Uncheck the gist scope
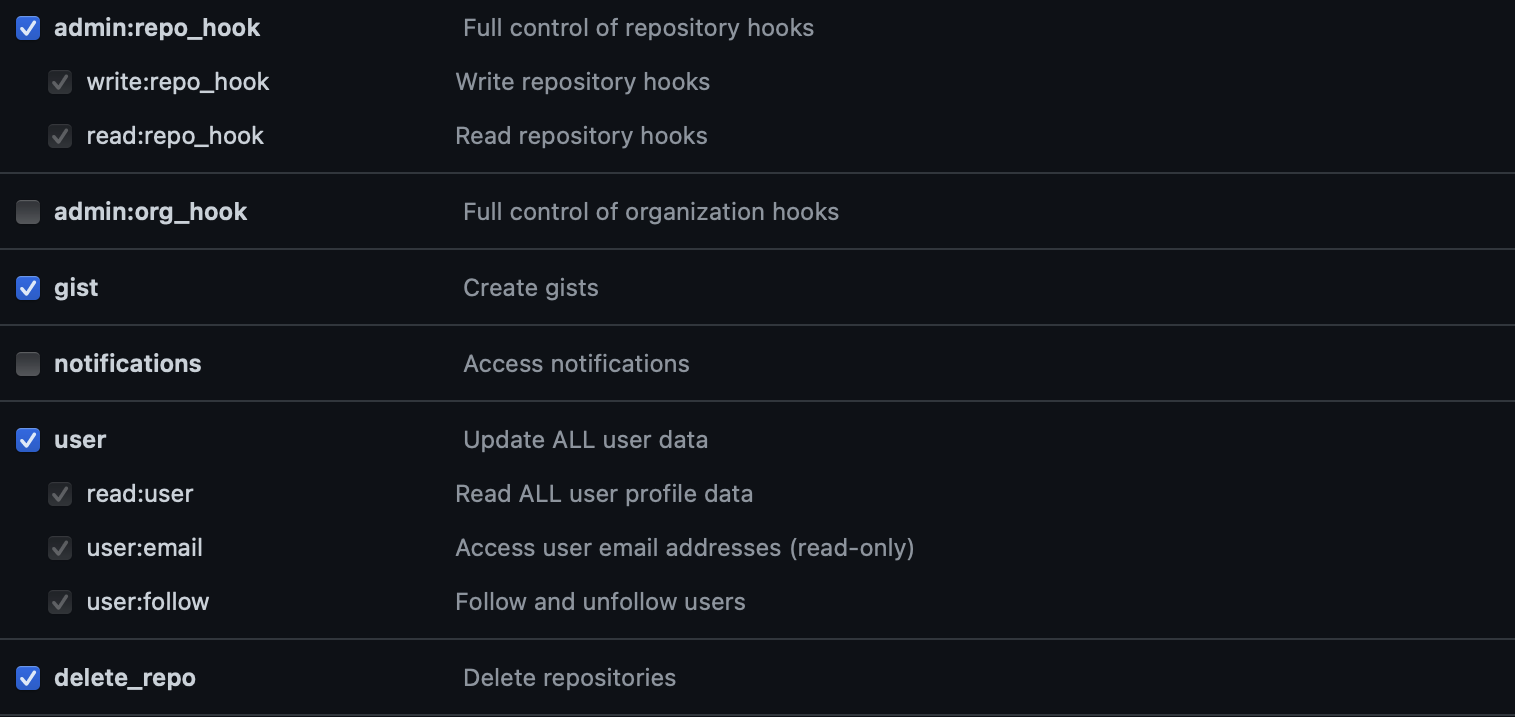The height and width of the screenshot is (717, 1515). coord(27,287)
